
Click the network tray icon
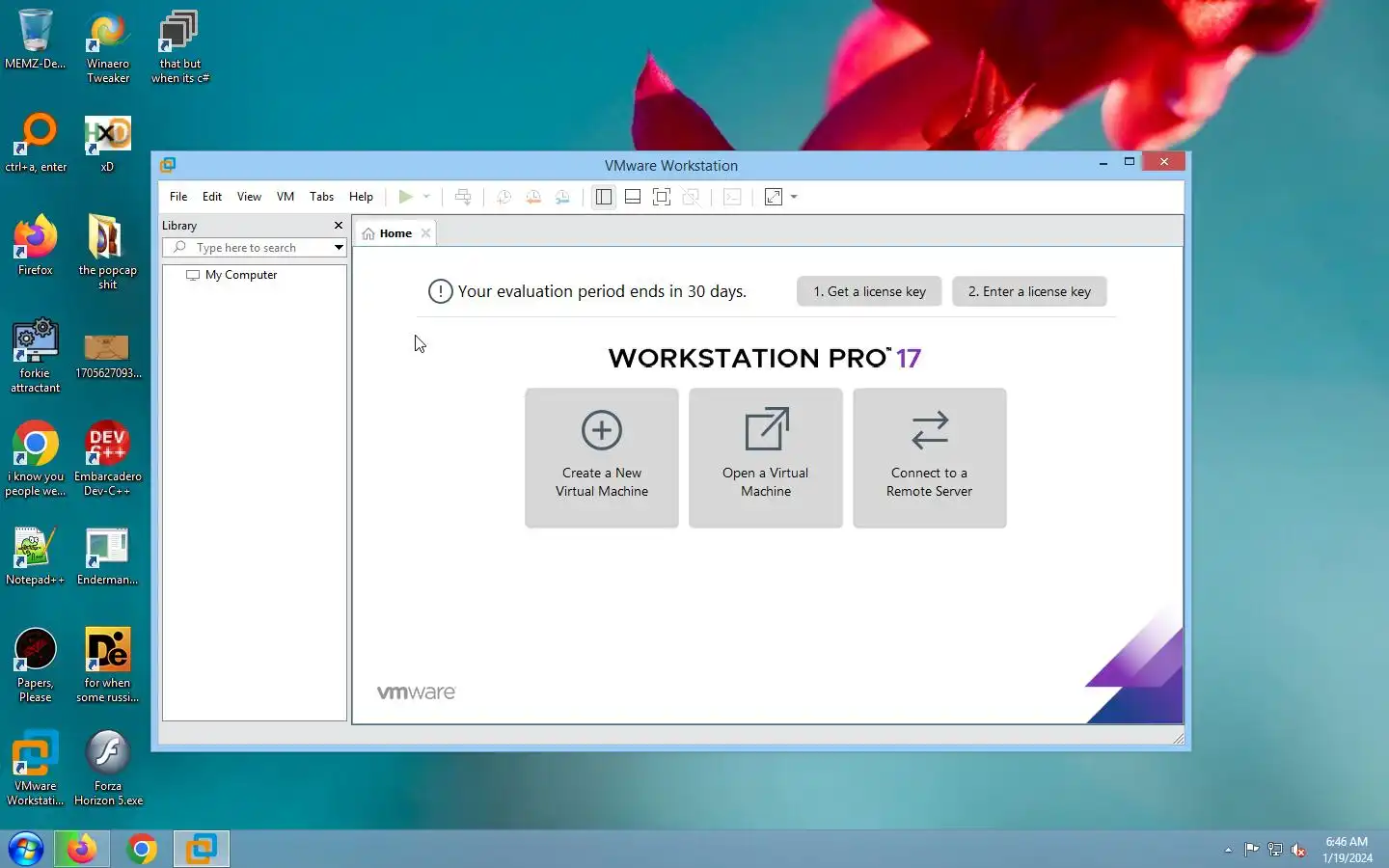1275,850
